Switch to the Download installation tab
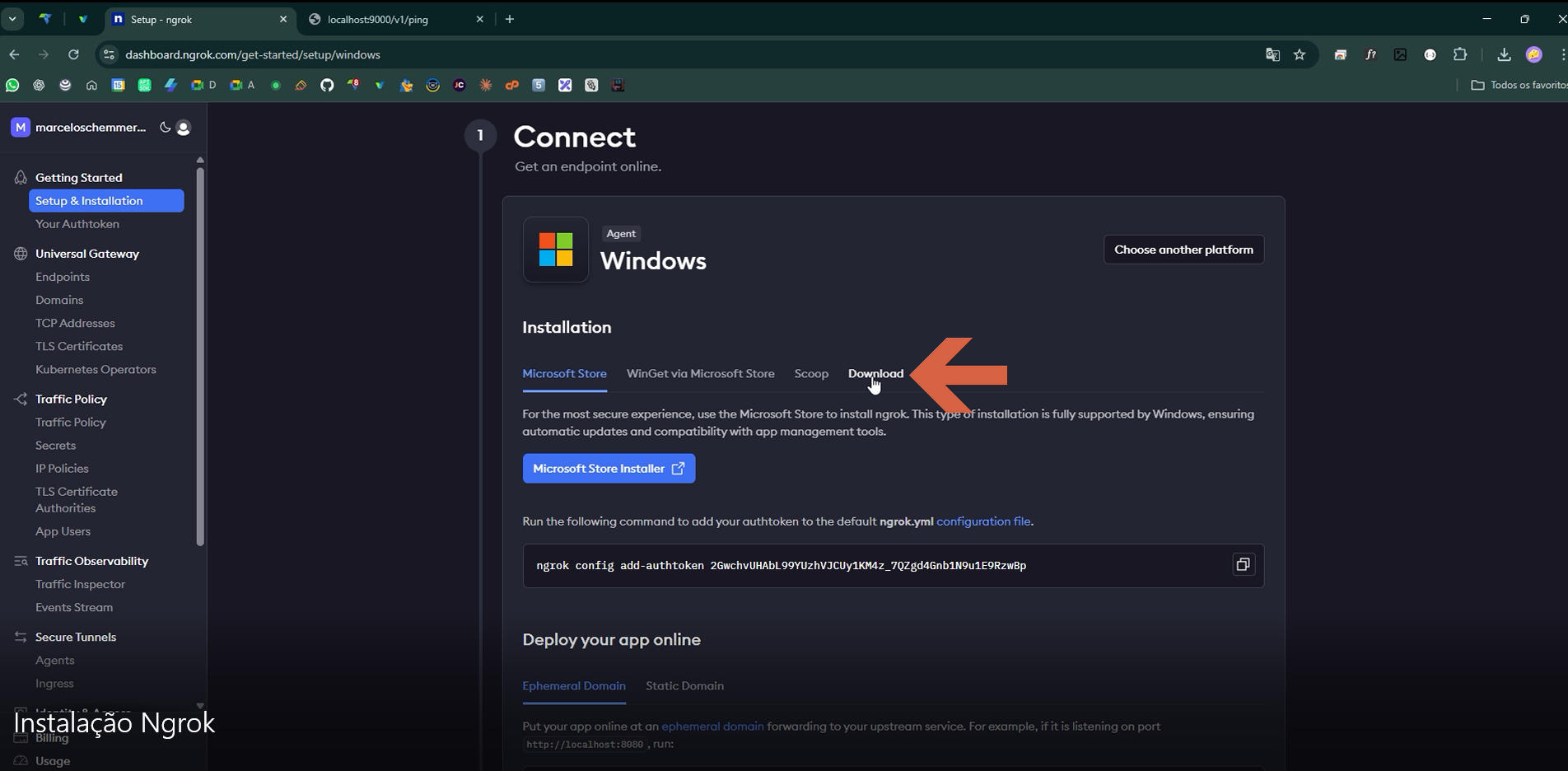1568x771 pixels. coord(875,374)
